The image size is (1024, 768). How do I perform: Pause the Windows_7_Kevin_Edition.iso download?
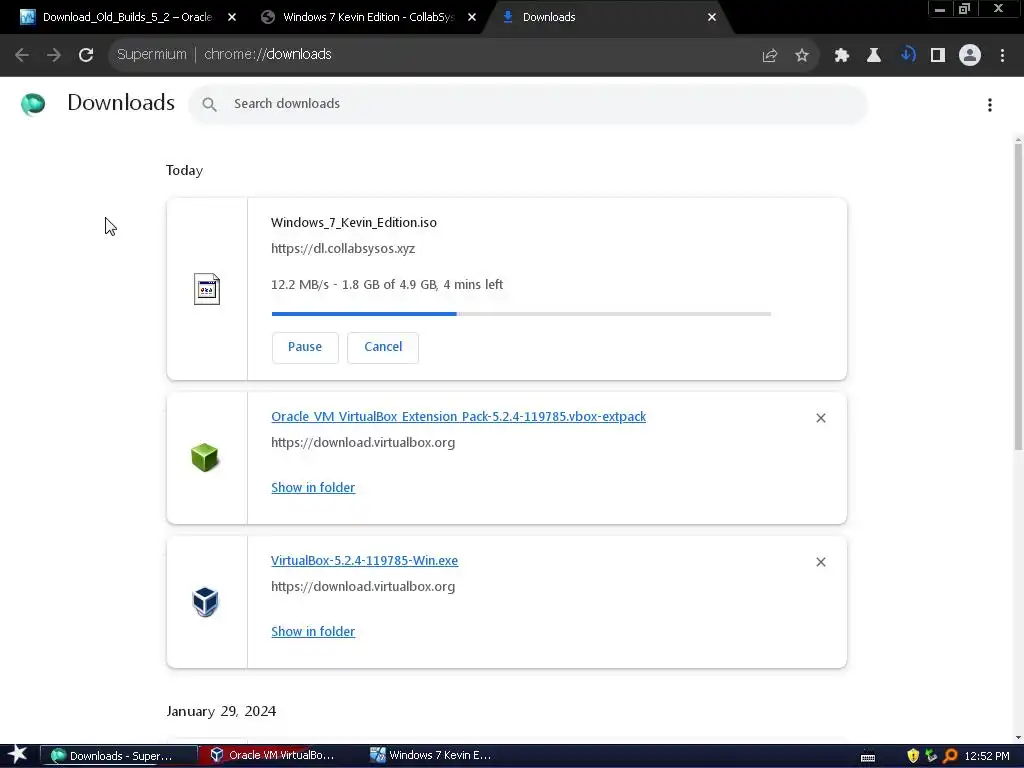[305, 347]
